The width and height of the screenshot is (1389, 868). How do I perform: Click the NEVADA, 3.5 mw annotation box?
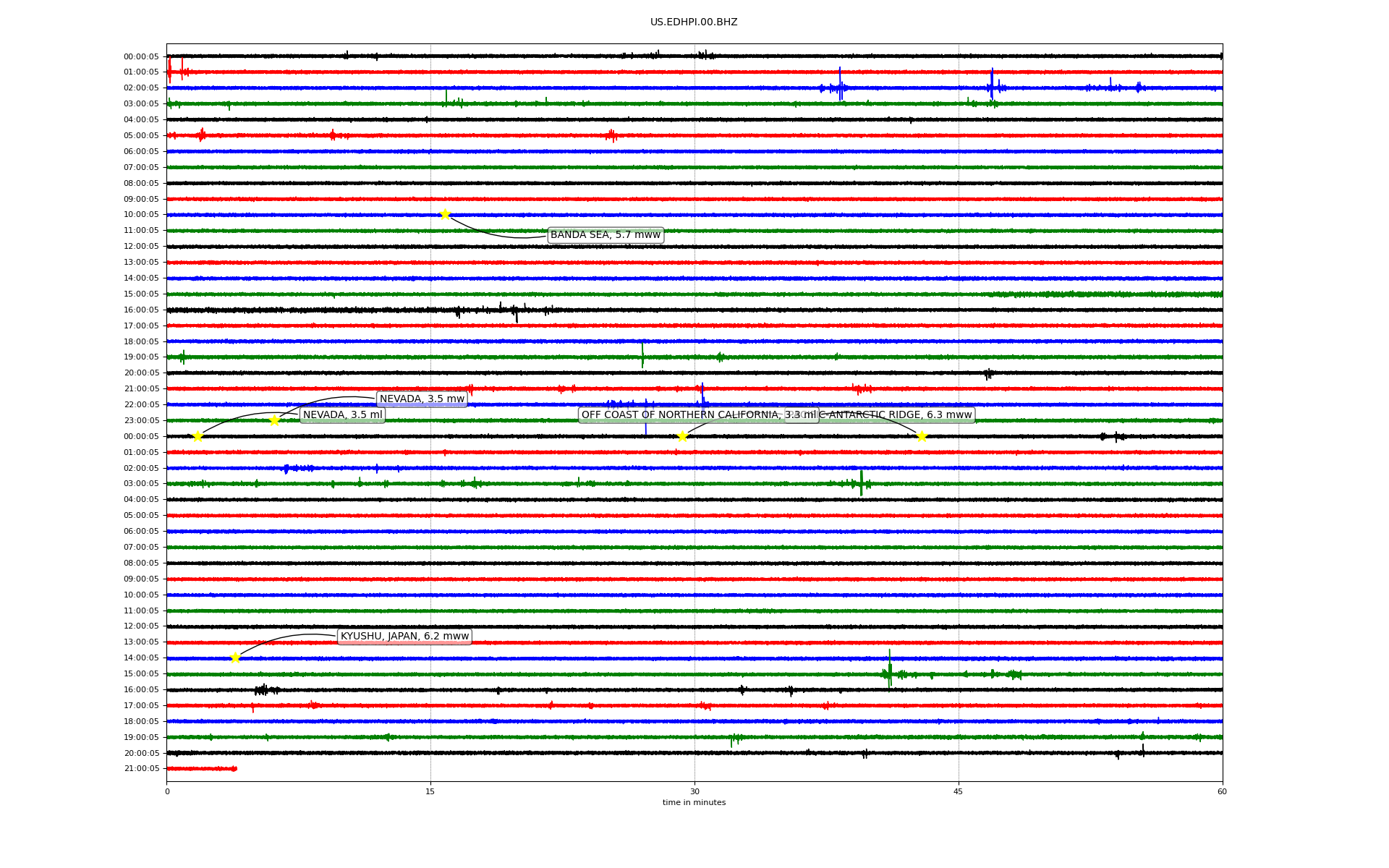tap(422, 399)
